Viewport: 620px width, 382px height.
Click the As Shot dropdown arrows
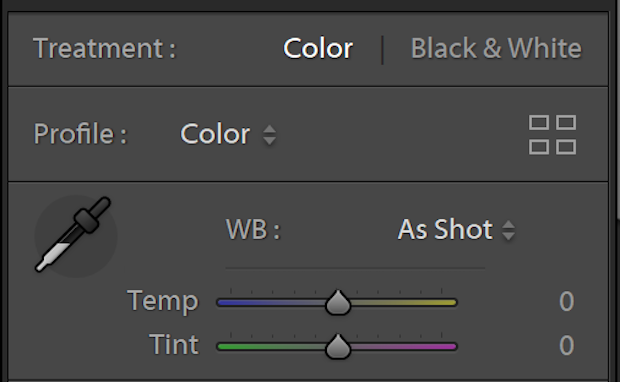tap(508, 230)
